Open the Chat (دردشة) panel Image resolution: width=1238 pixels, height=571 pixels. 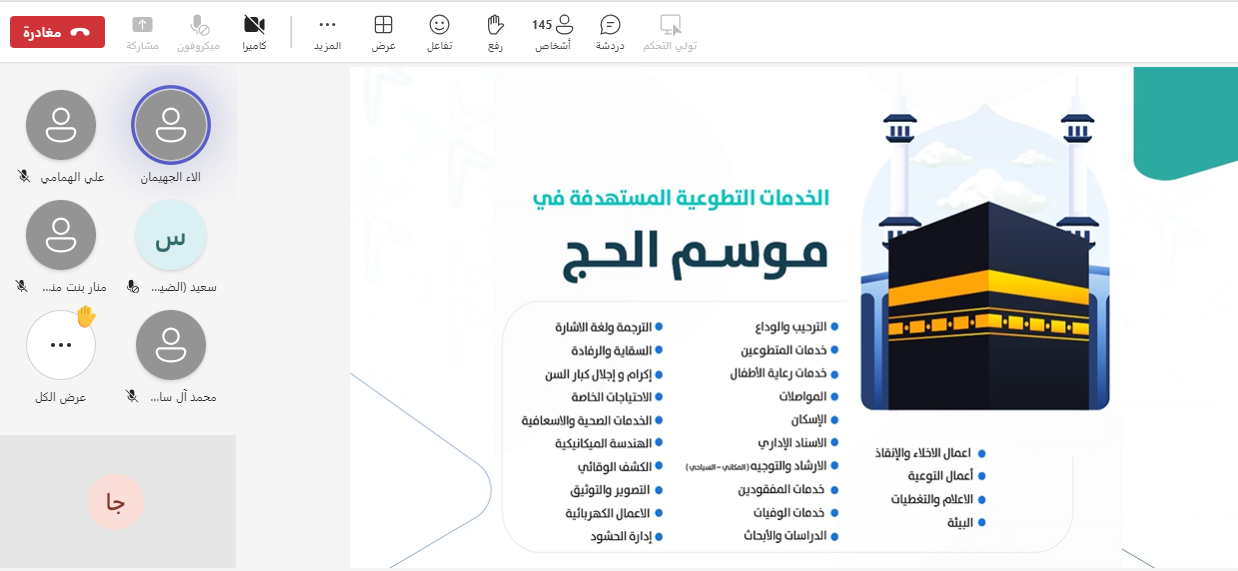610,25
